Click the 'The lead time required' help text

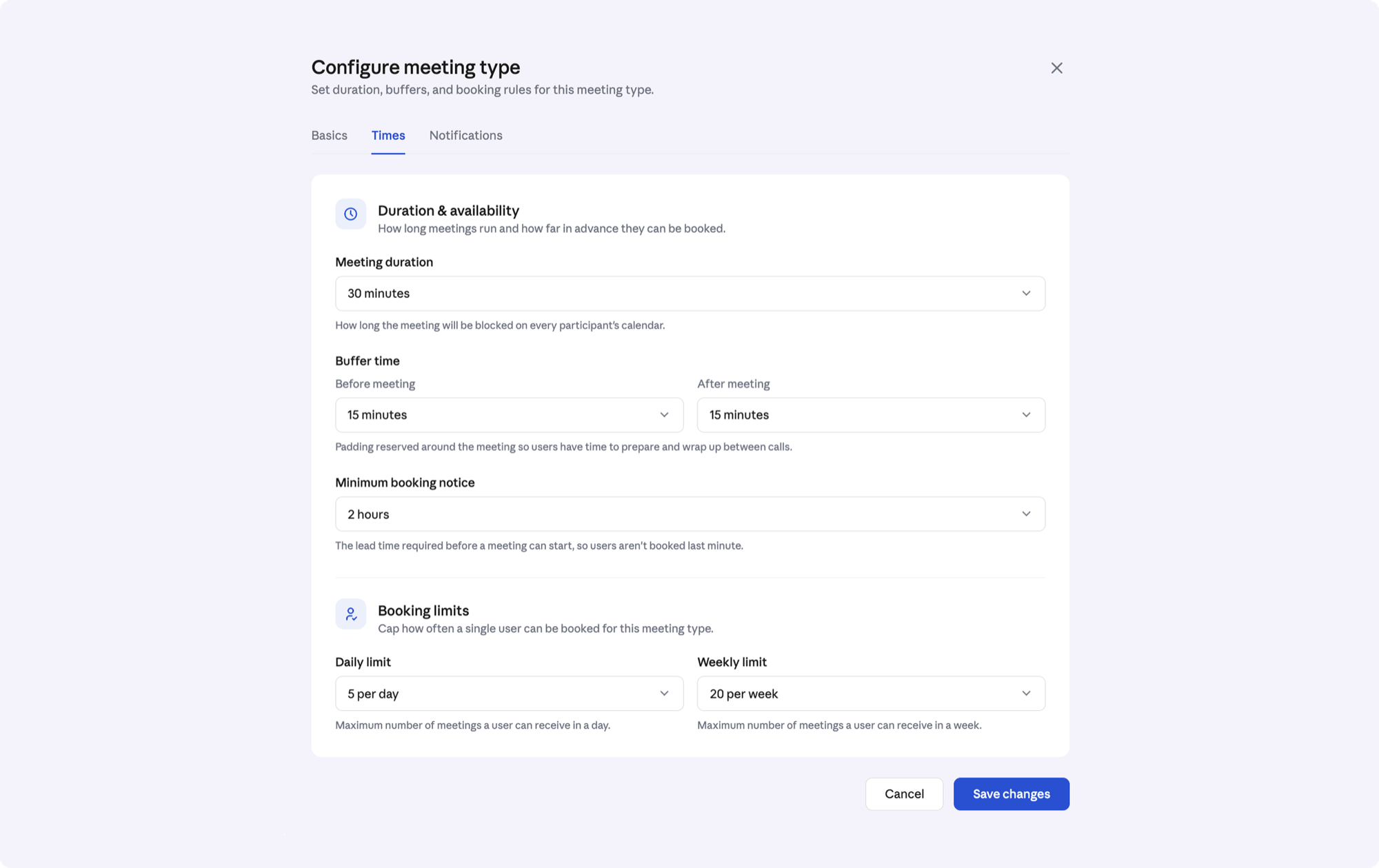(539, 545)
